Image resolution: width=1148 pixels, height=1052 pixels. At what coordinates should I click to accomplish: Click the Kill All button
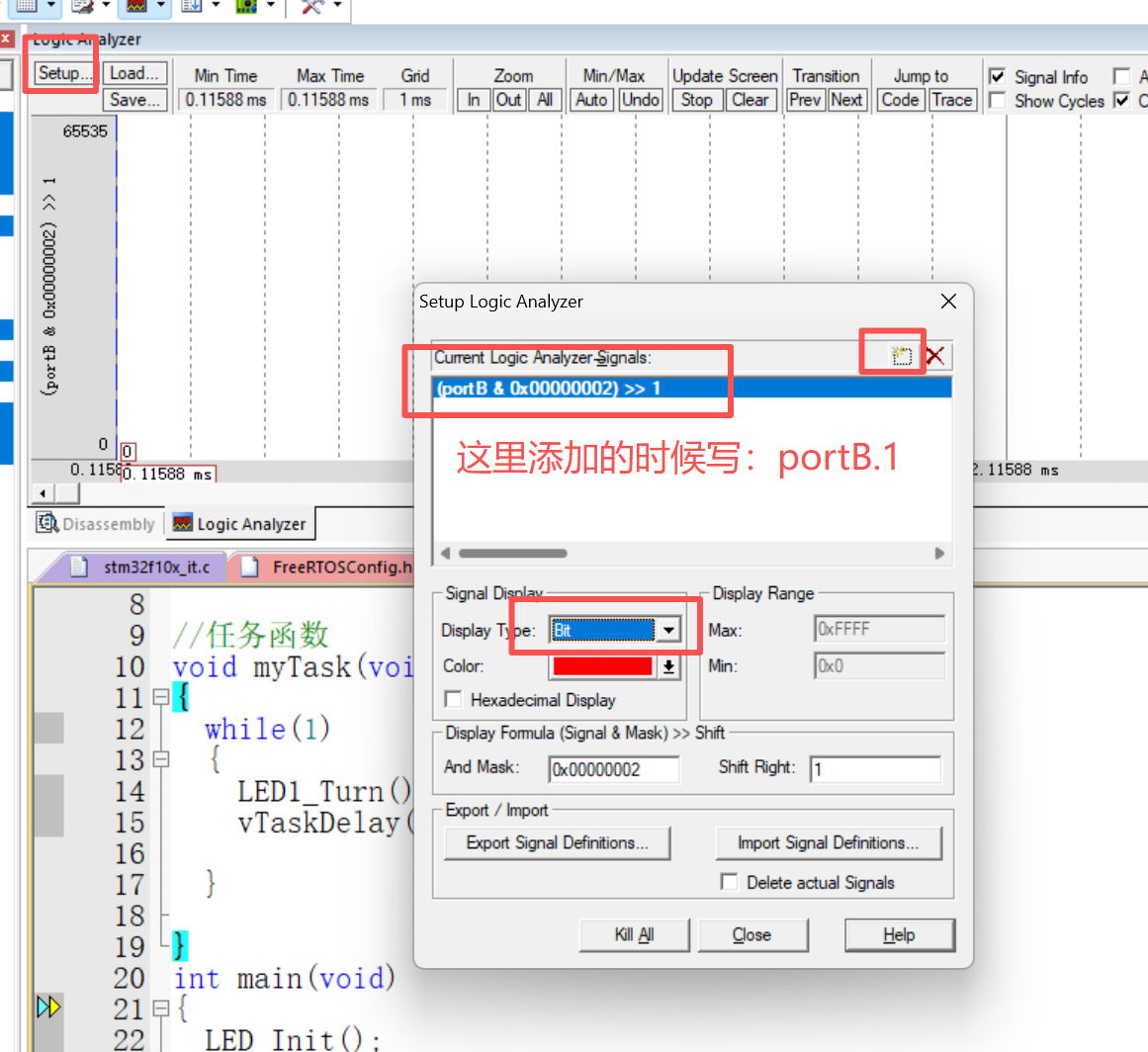click(x=634, y=934)
